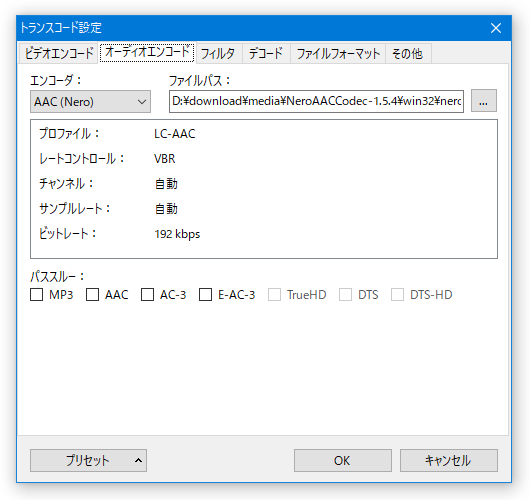
Task: Click the サンプルレート 自動 value
Action: pyautogui.click(x=166, y=209)
